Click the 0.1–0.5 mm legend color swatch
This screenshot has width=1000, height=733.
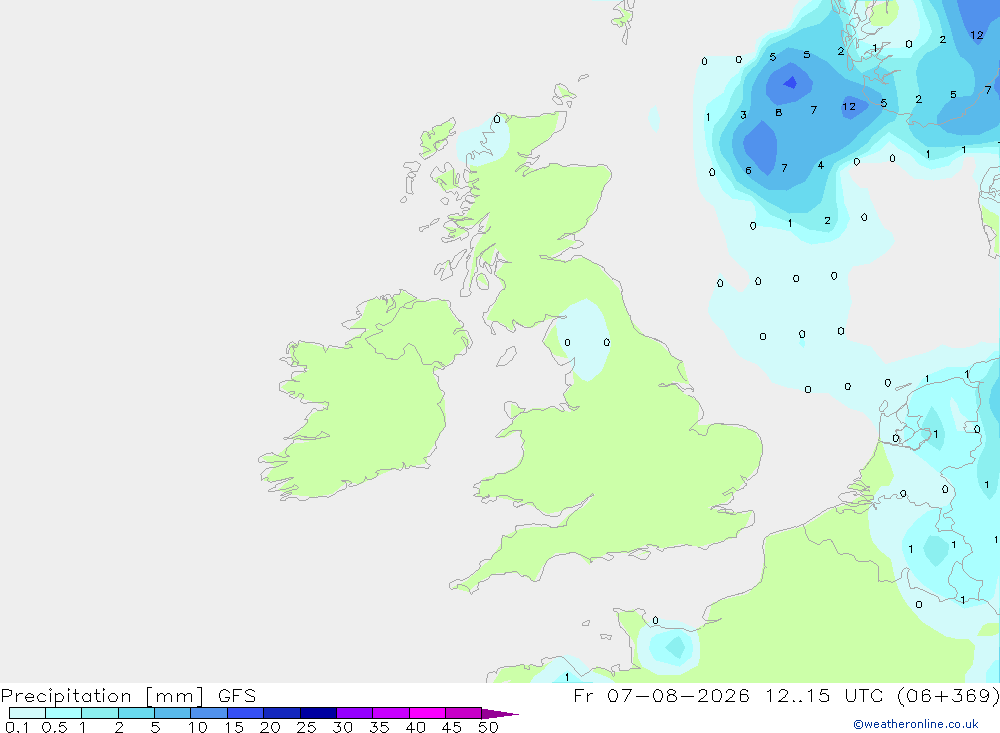click(x=27, y=713)
